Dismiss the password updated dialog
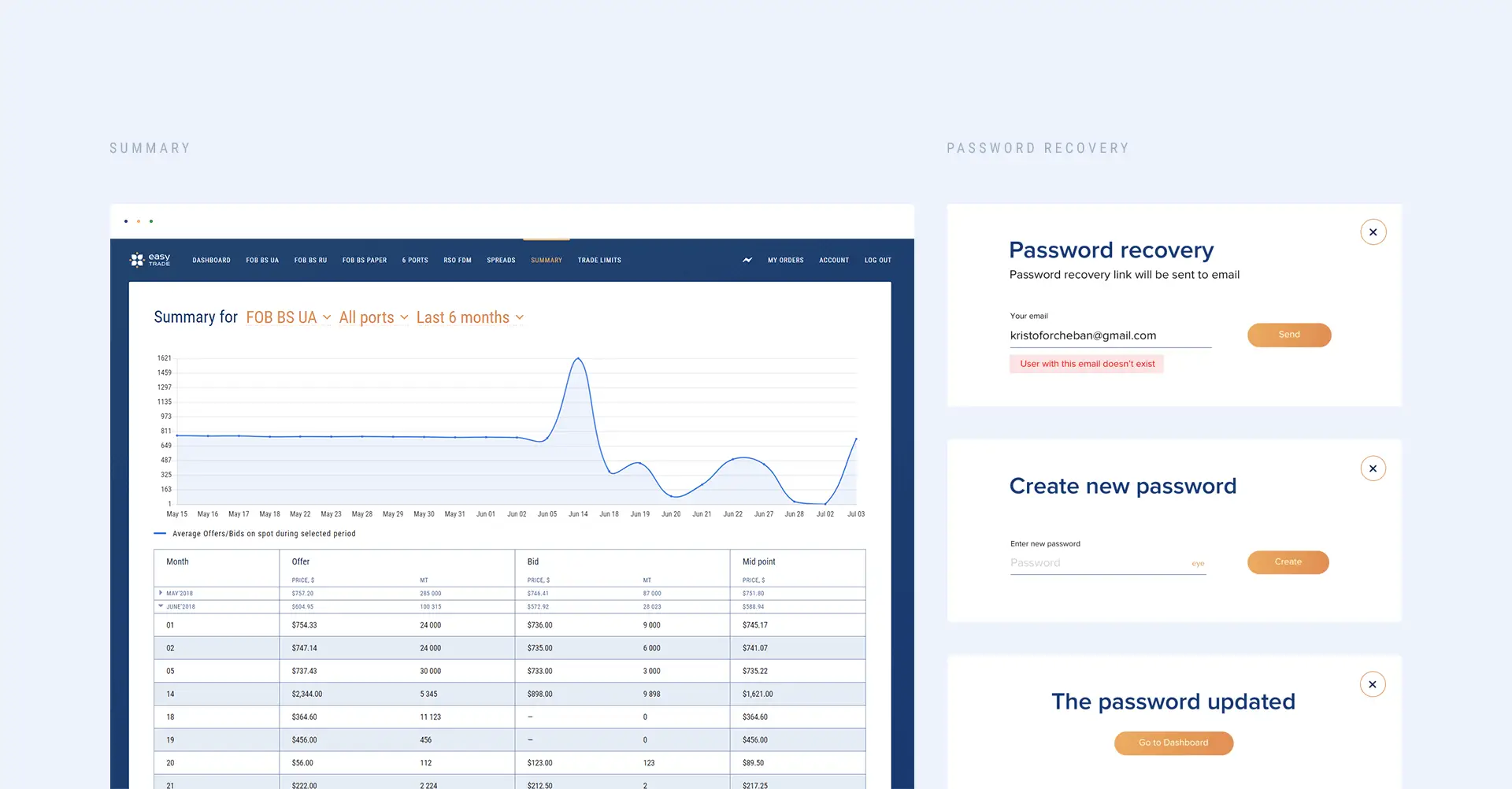This screenshot has width=1512, height=789. 1372,684
